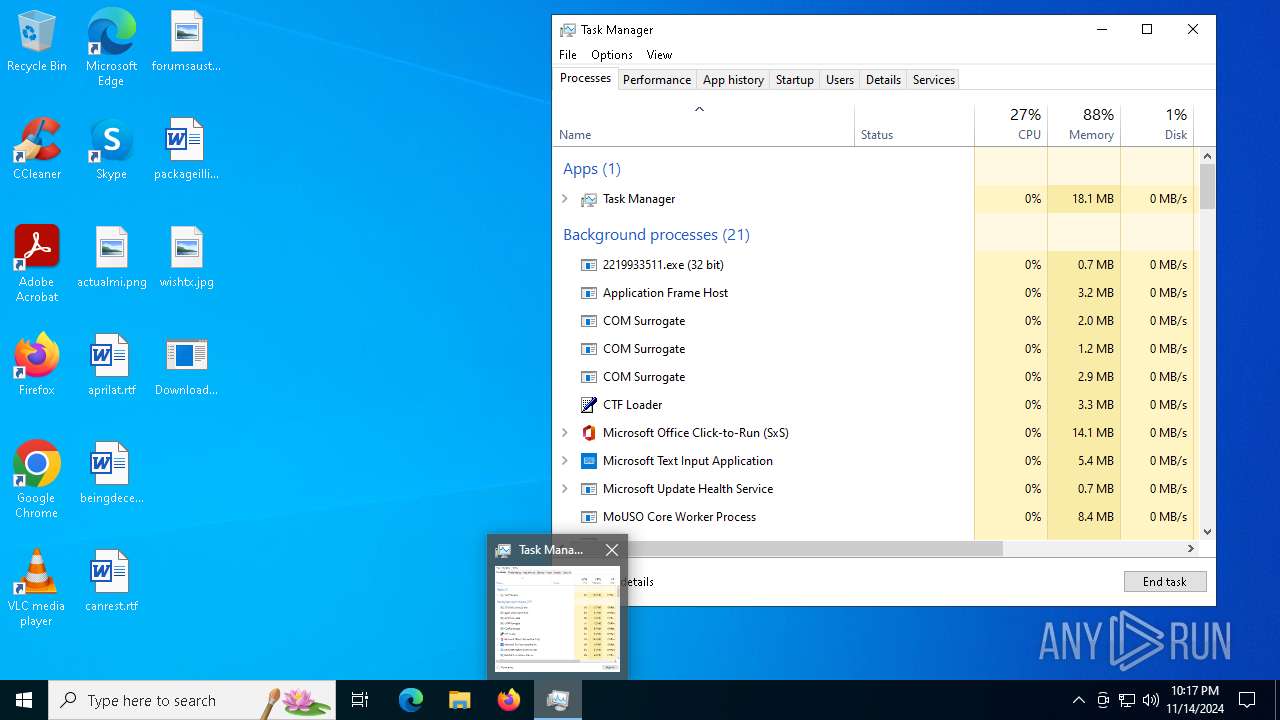
Task: Select forumsaust image file on desktop
Action: [186, 42]
